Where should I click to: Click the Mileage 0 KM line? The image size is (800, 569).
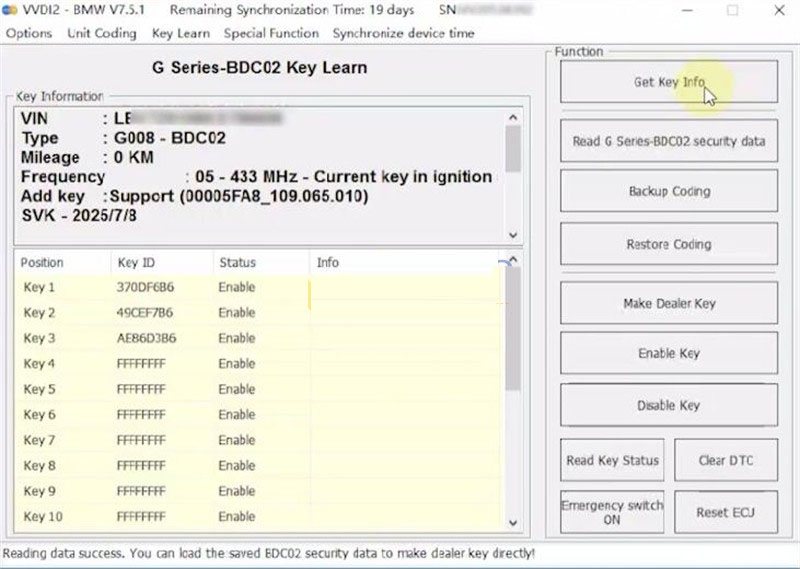click(x=87, y=157)
